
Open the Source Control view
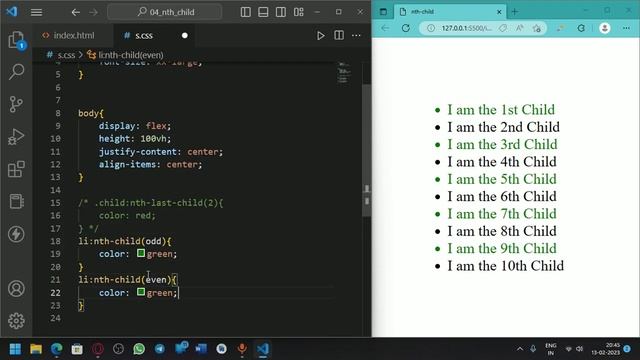16,104
